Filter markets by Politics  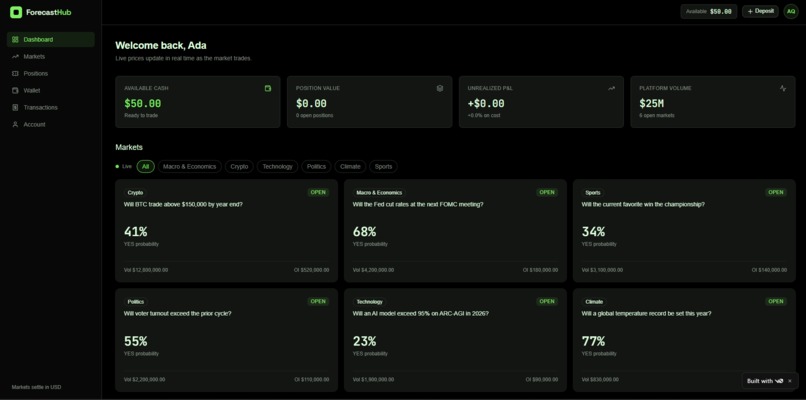point(317,167)
